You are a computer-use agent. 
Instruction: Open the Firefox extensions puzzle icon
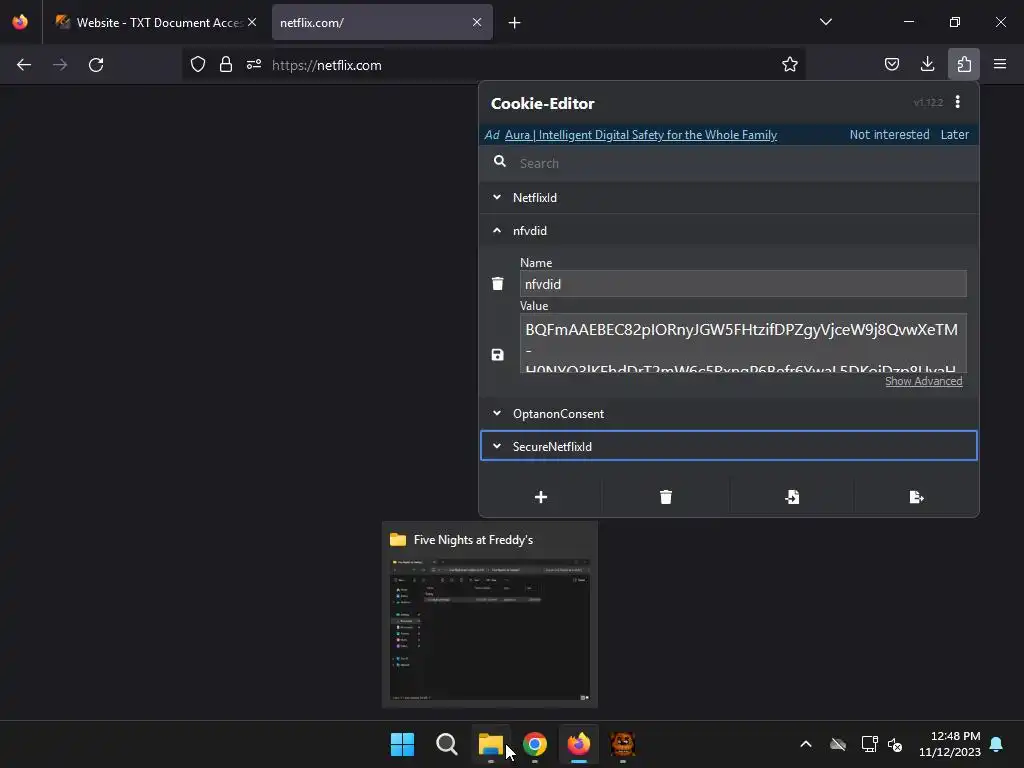964,64
